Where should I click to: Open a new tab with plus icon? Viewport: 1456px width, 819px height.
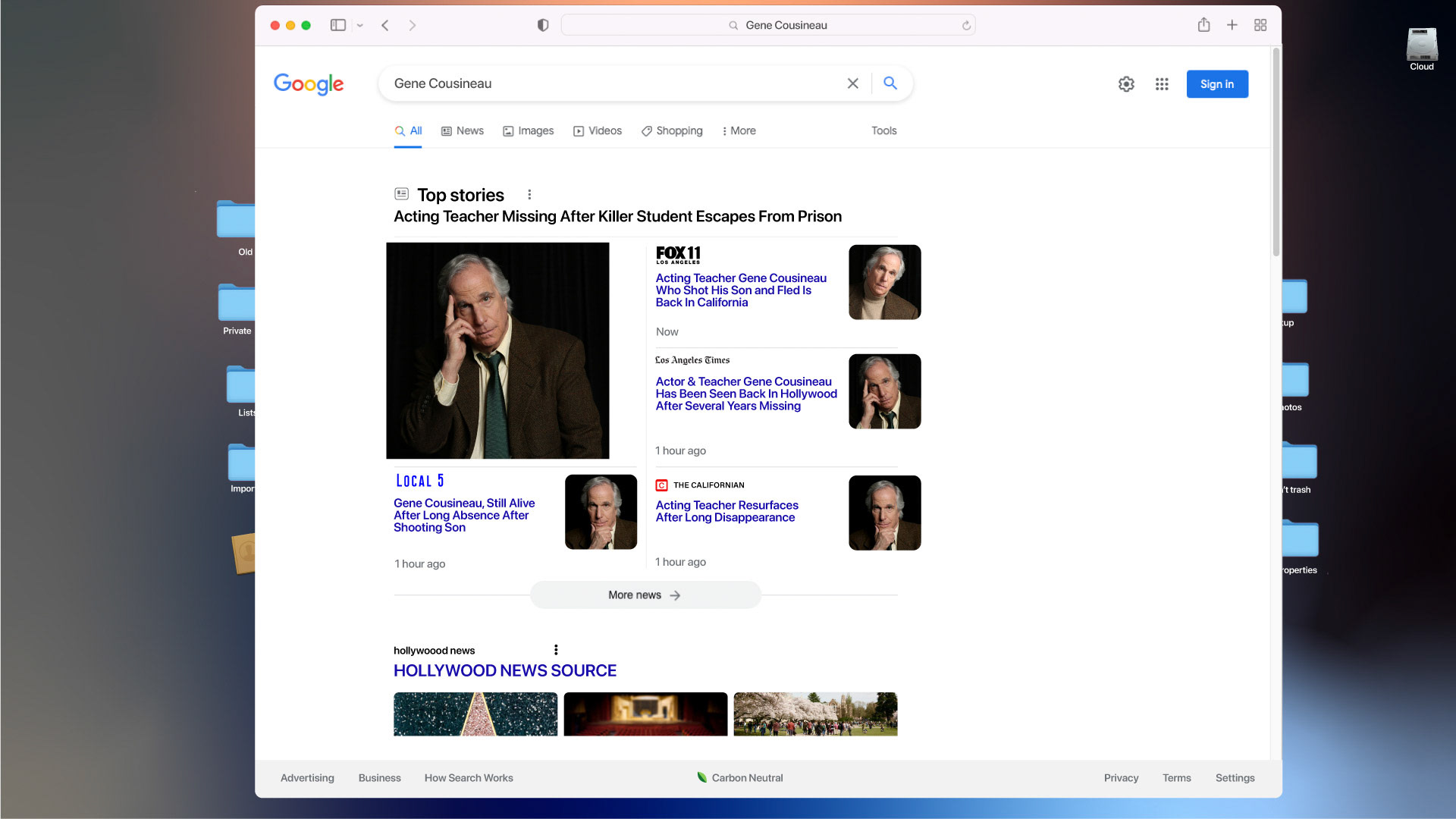[x=1232, y=25]
